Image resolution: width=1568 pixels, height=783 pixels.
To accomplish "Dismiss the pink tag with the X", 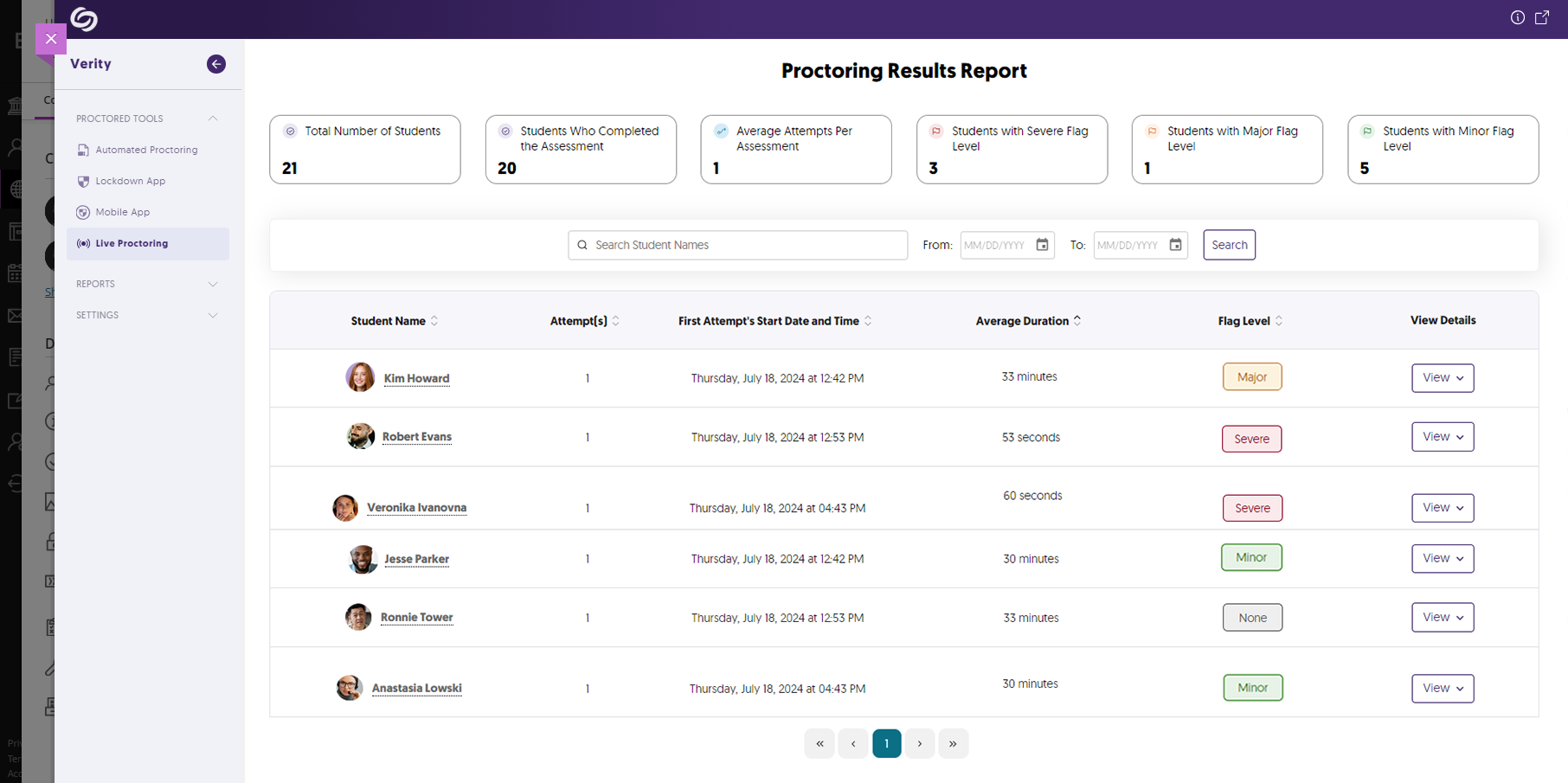I will 51,39.
